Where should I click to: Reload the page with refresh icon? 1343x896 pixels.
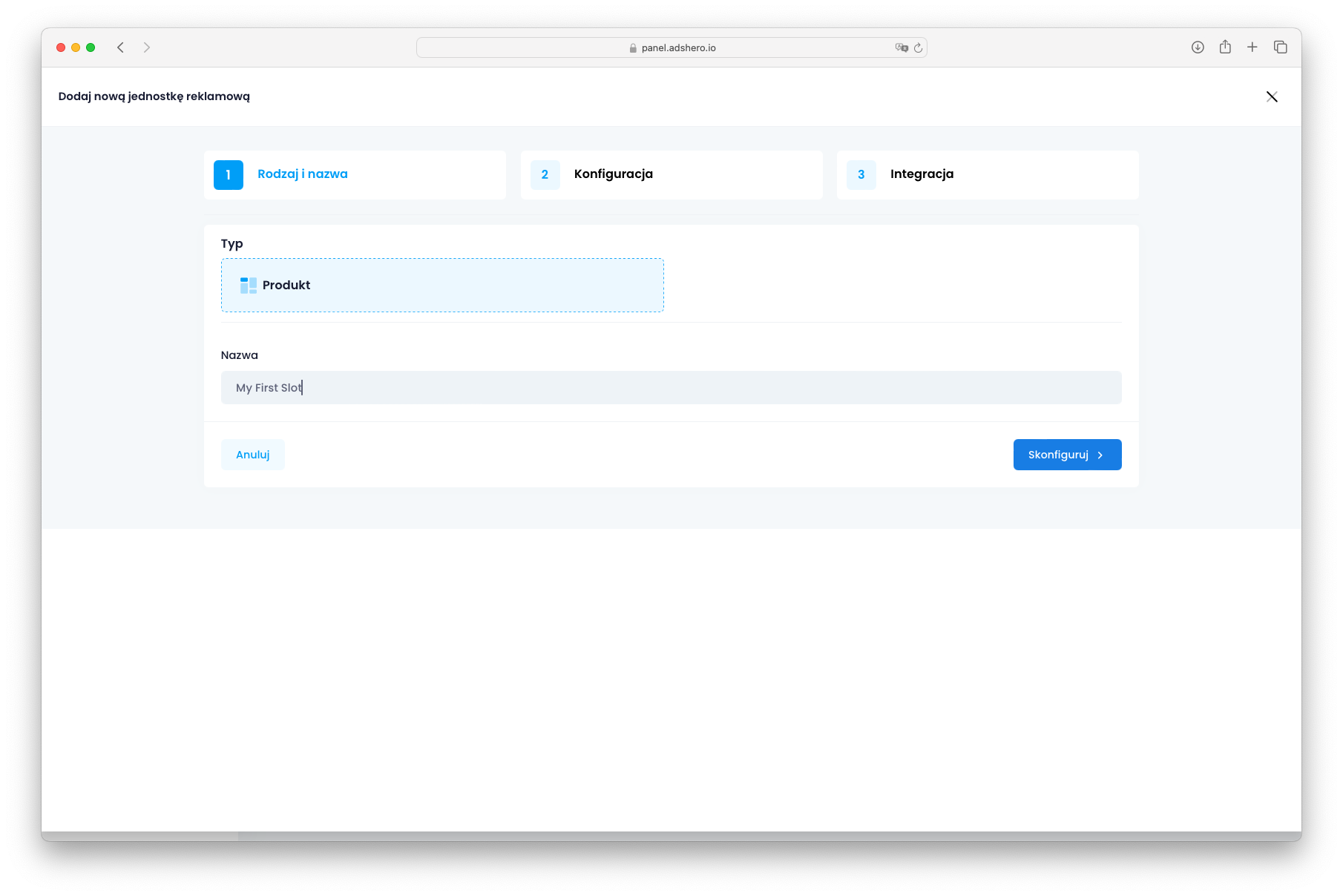tap(919, 47)
